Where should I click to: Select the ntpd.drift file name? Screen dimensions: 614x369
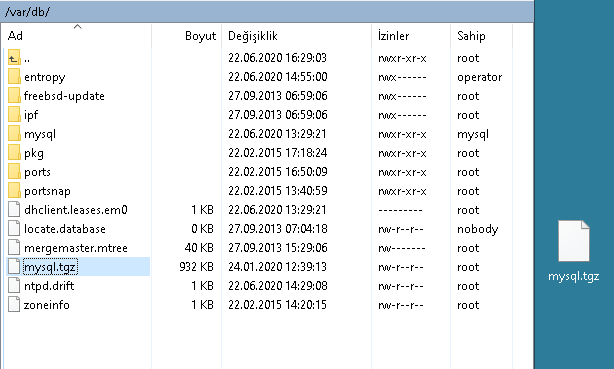pos(49,286)
